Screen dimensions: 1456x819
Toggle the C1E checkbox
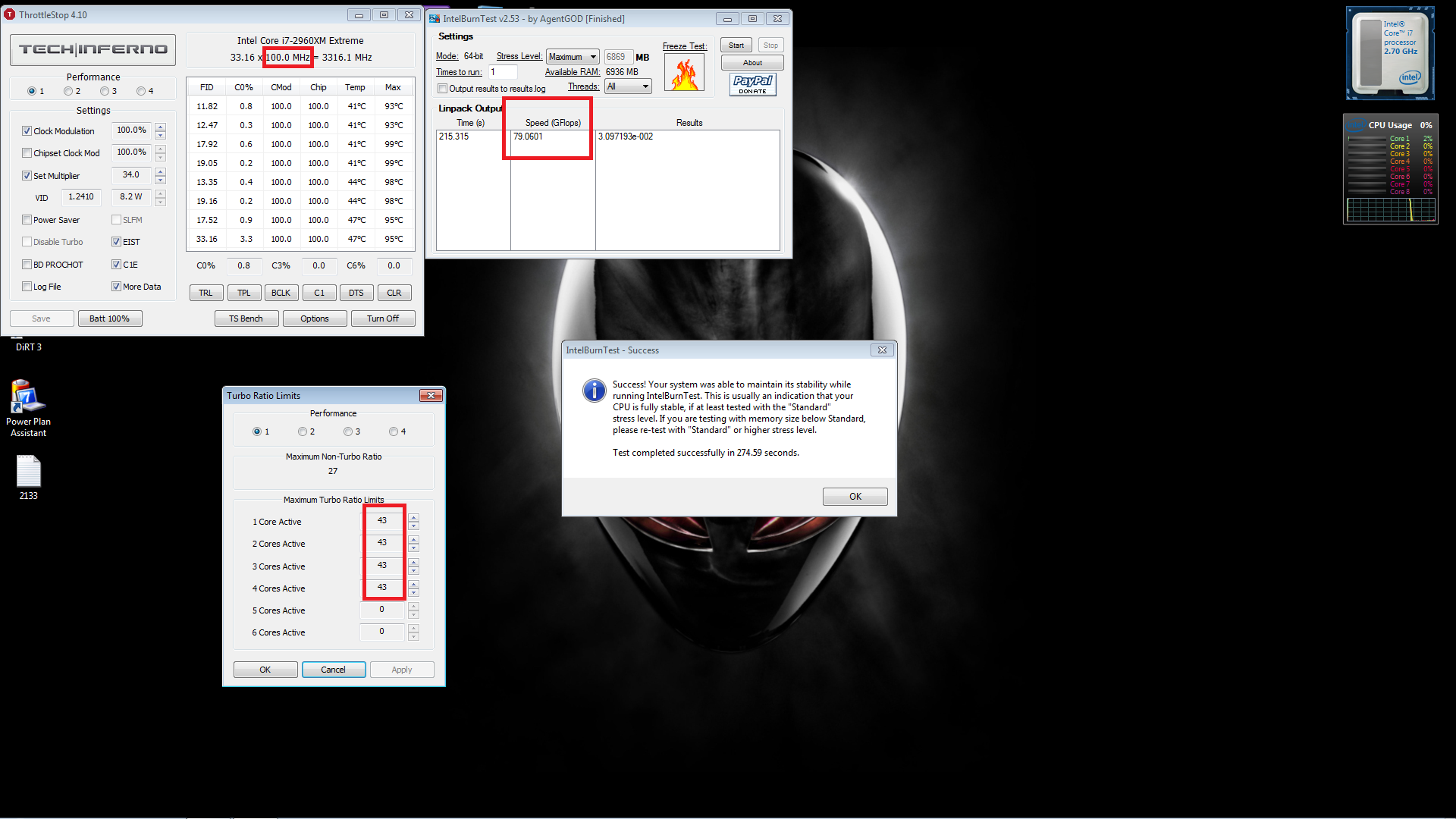pos(116,265)
